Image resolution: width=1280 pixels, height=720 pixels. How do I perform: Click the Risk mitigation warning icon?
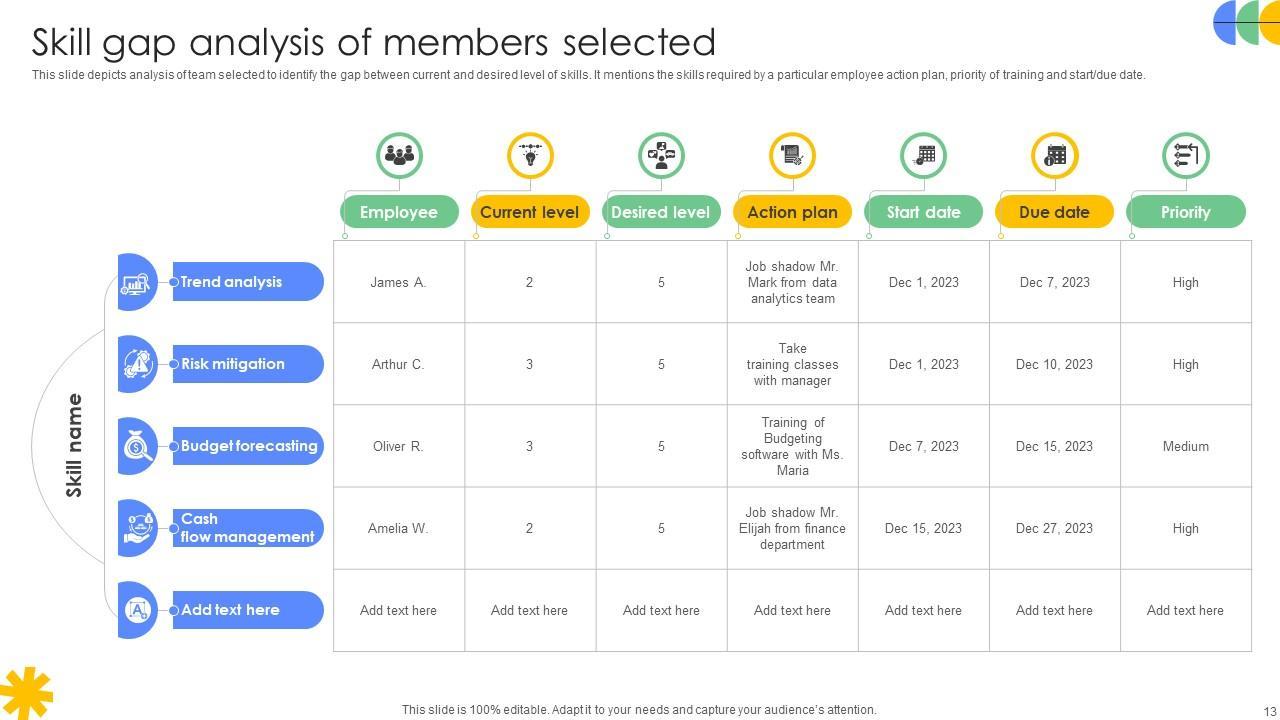(x=136, y=364)
